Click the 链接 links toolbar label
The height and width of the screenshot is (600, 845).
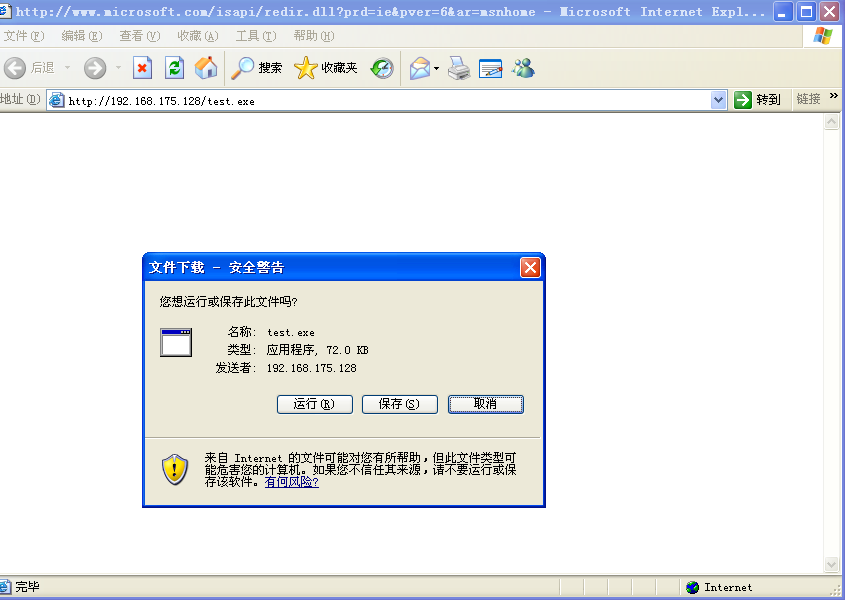click(x=808, y=99)
